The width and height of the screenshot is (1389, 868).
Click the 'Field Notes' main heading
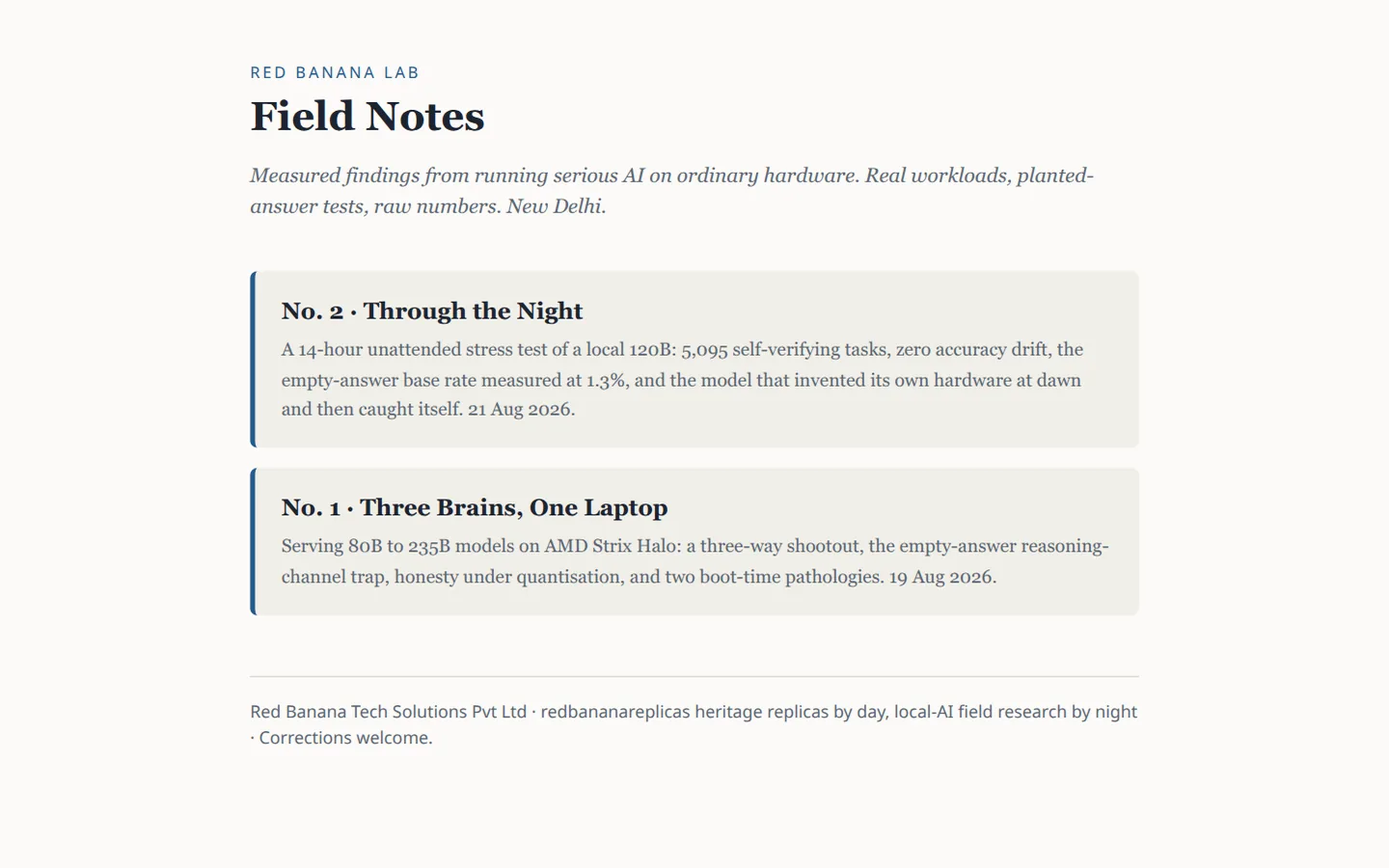pos(368,116)
